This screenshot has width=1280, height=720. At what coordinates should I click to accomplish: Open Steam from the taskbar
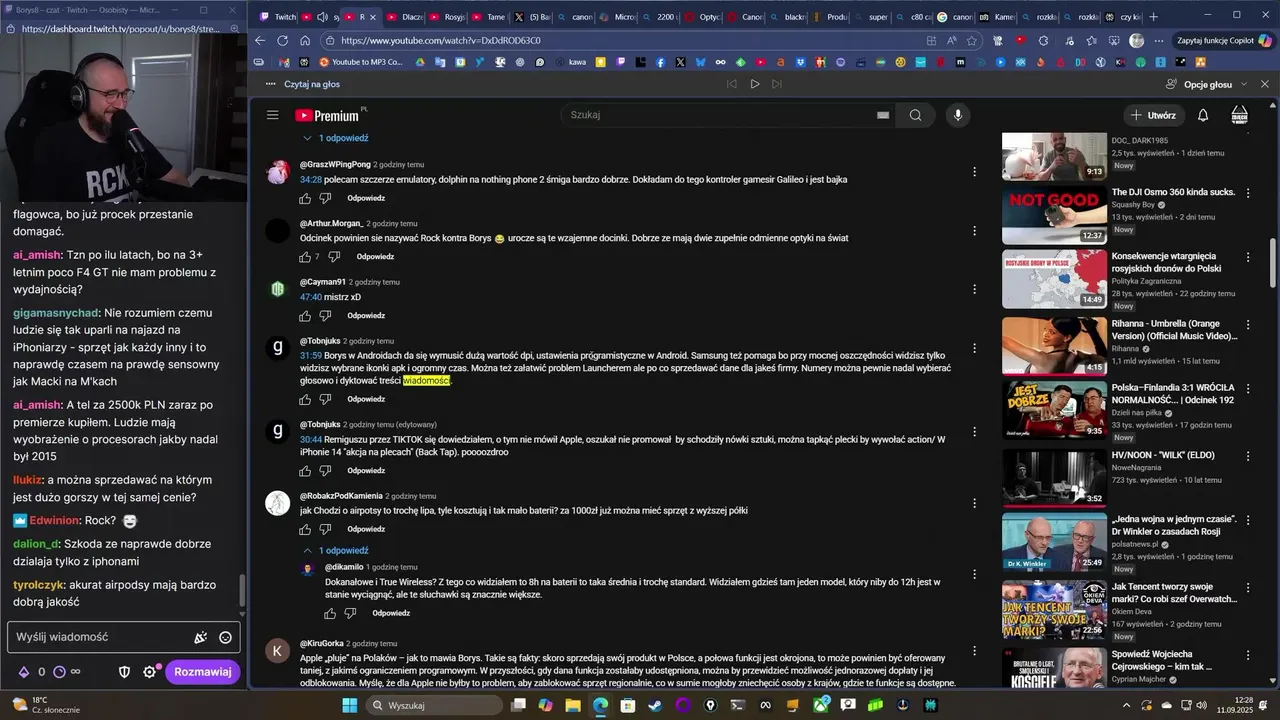[x=654, y=705]
